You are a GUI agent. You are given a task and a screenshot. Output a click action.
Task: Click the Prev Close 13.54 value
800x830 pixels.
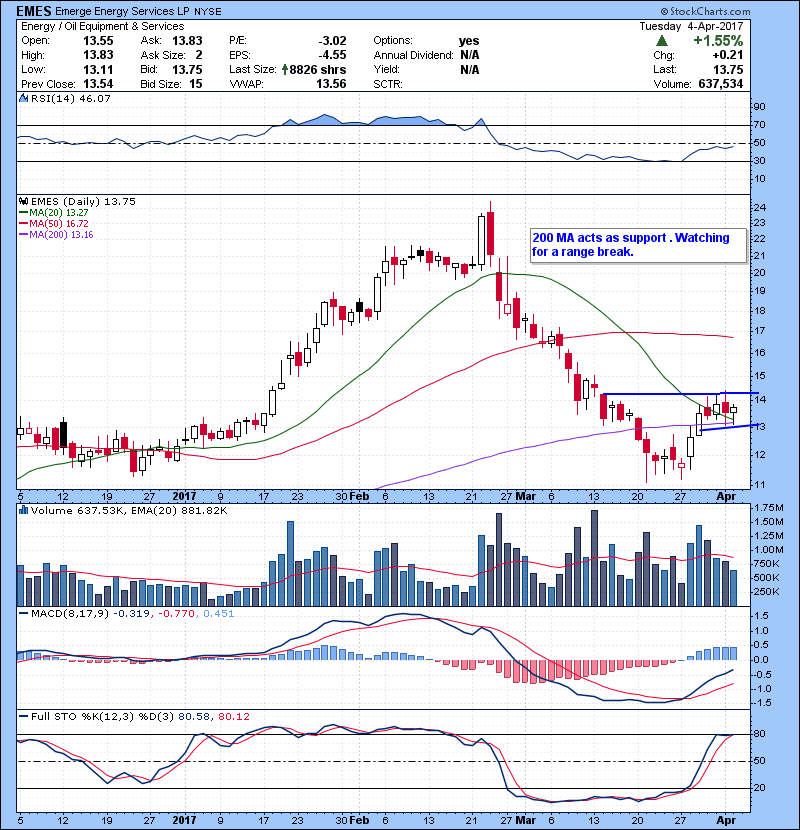tap(98, 84)
